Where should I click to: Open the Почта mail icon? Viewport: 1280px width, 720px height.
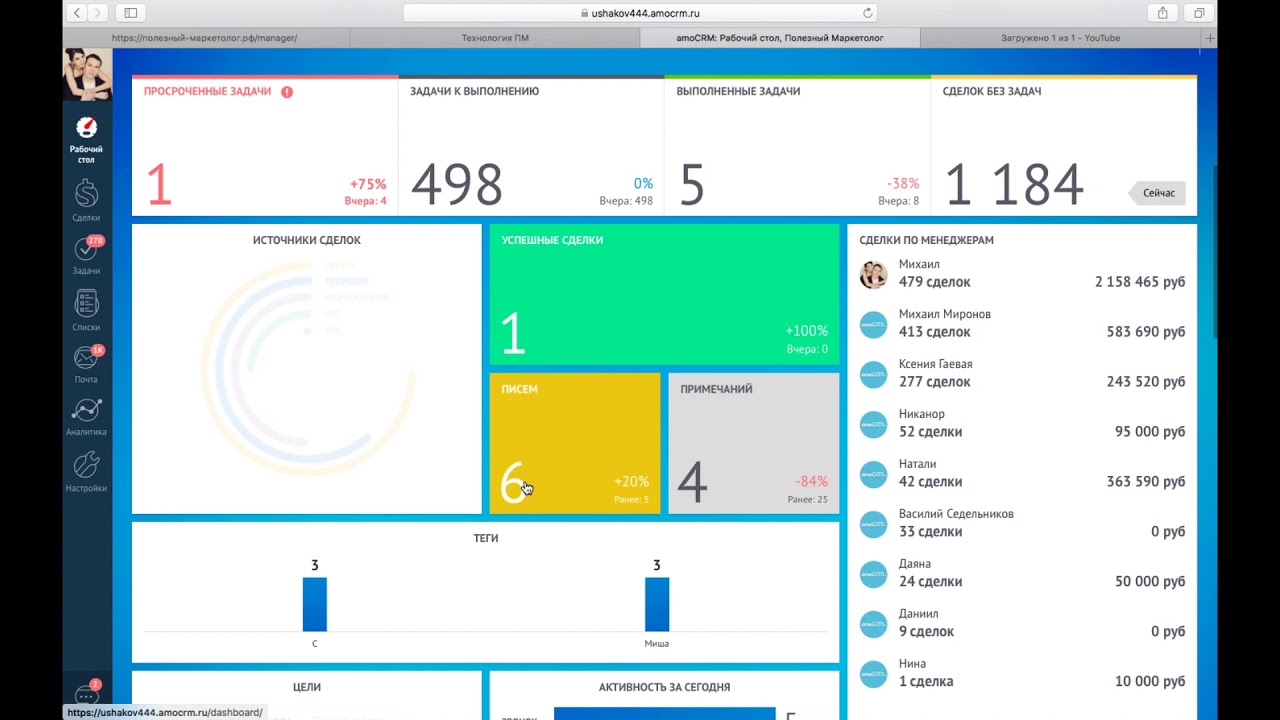86,363
